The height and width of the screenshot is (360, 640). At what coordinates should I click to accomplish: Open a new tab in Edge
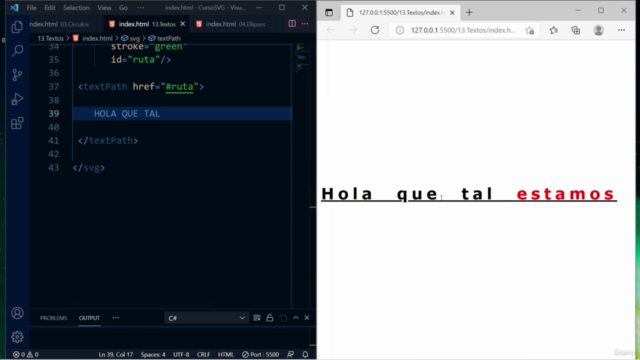coord(469,13)
